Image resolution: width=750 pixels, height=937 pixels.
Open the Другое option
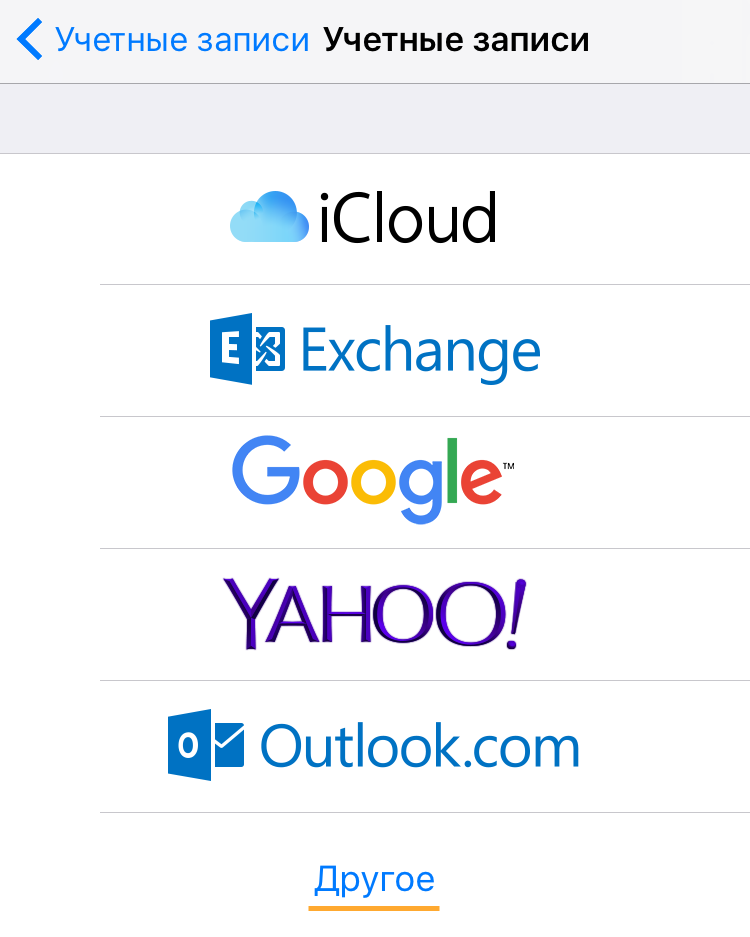coord(375,880)
